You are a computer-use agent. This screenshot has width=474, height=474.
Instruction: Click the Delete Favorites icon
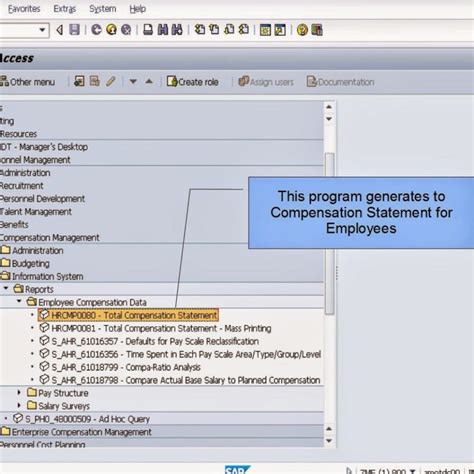click(95, 81)
